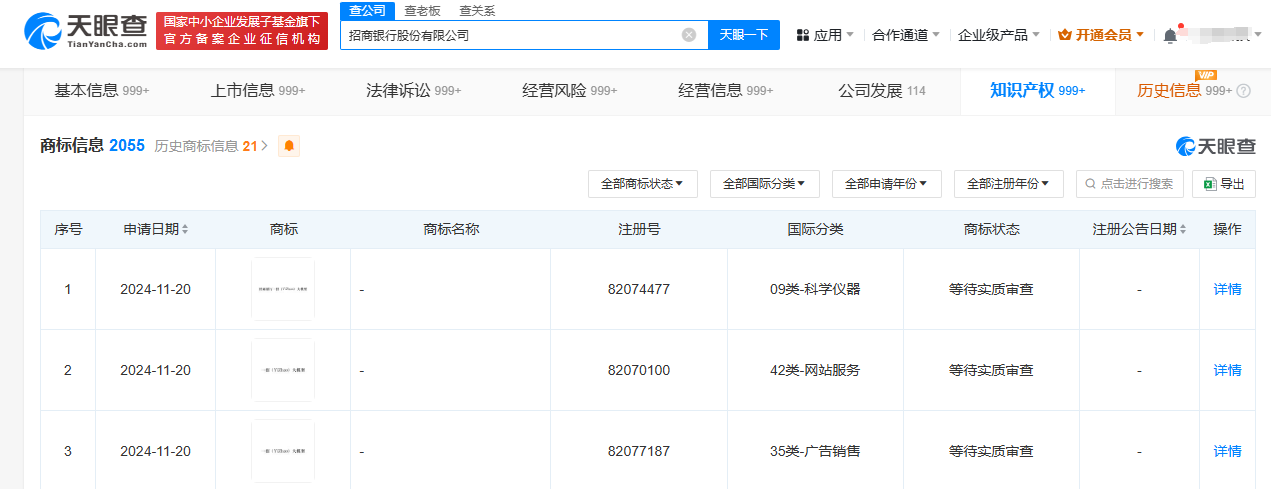
Task: Open 历史商标信息 21 link
Action: (211, 146)
